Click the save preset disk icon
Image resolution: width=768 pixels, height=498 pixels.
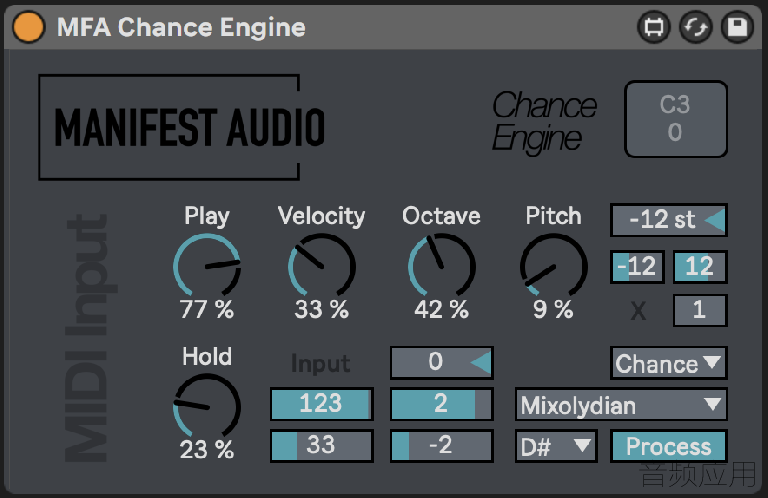point(737,27)
